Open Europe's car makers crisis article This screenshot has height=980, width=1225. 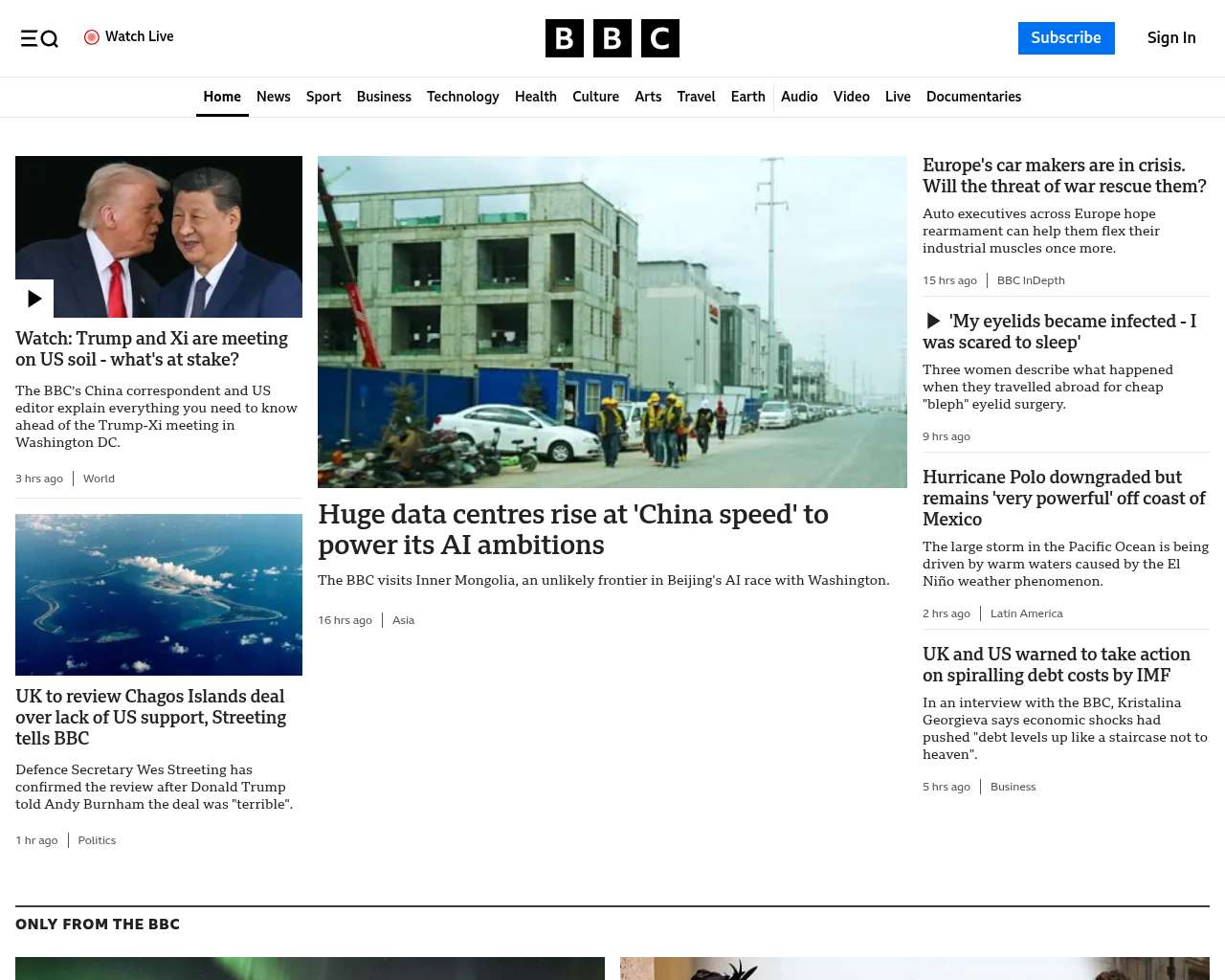click(x=1064, y=176)
